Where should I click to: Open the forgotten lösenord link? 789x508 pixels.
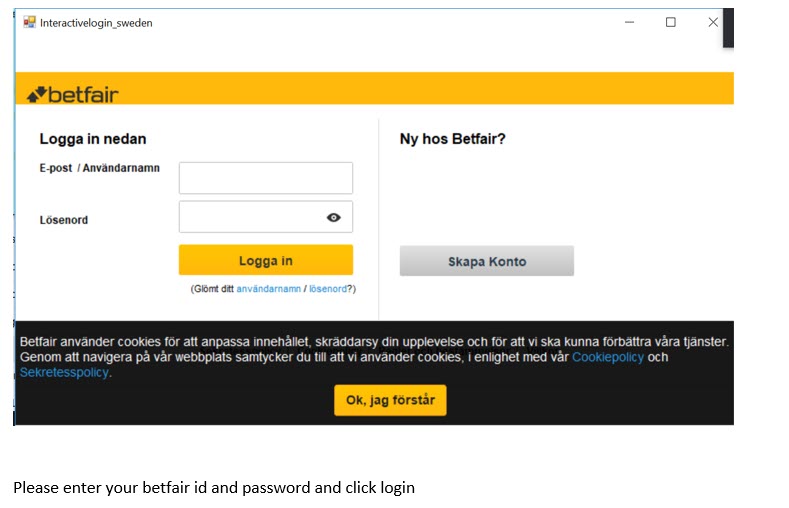coord(327,289)
